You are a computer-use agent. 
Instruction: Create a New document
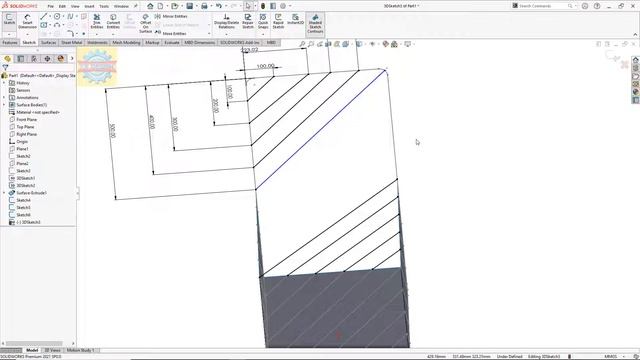(x=160, y=6)
